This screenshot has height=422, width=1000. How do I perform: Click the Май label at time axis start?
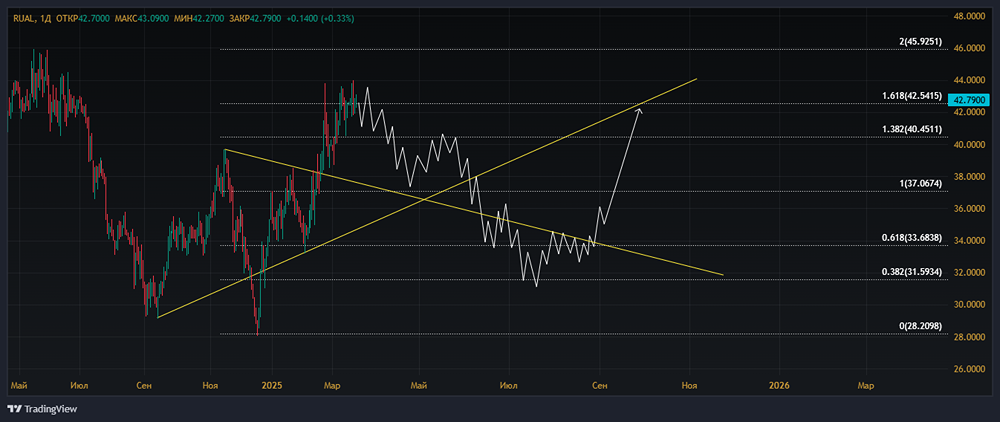coord(18,385)
